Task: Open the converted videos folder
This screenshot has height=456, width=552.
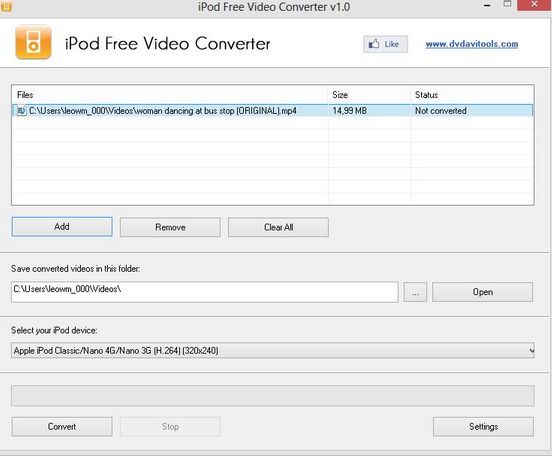Action: pos(482,292)
